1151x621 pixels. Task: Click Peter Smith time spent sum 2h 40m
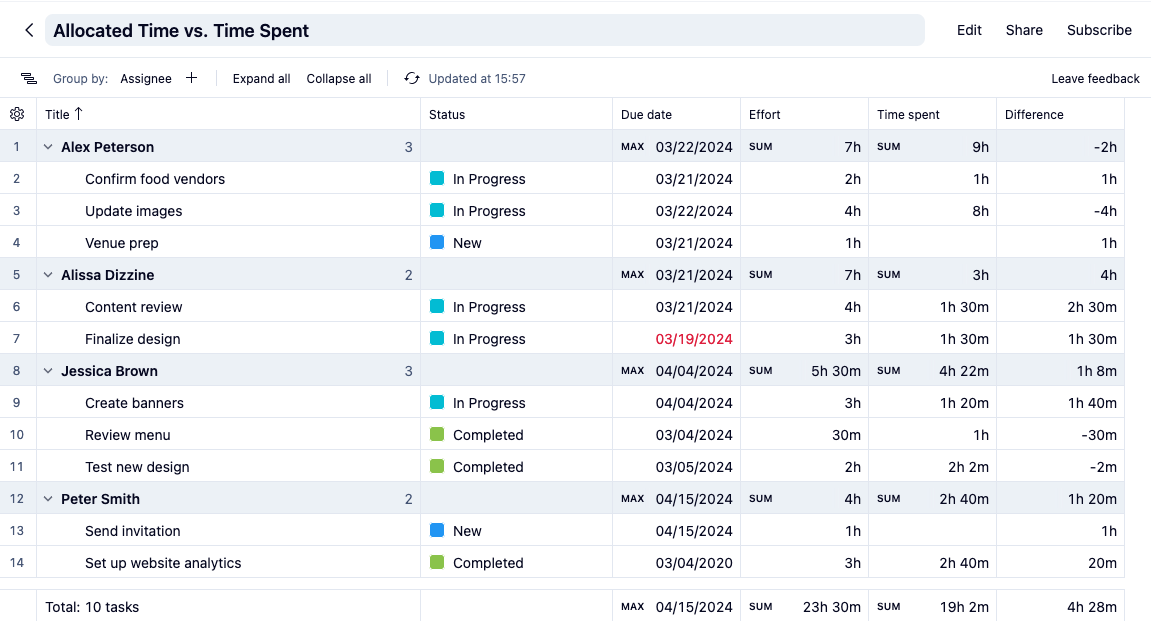coord(964,499)
